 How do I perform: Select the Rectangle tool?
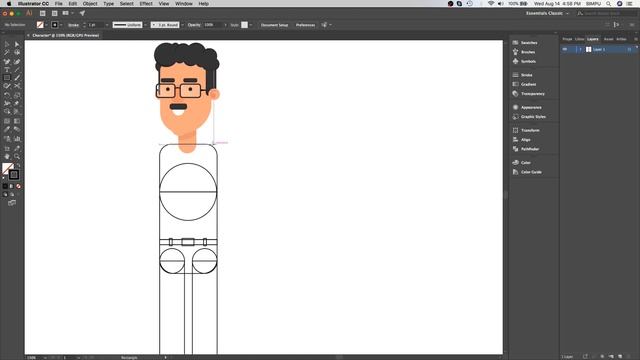(x=7, y=78)
